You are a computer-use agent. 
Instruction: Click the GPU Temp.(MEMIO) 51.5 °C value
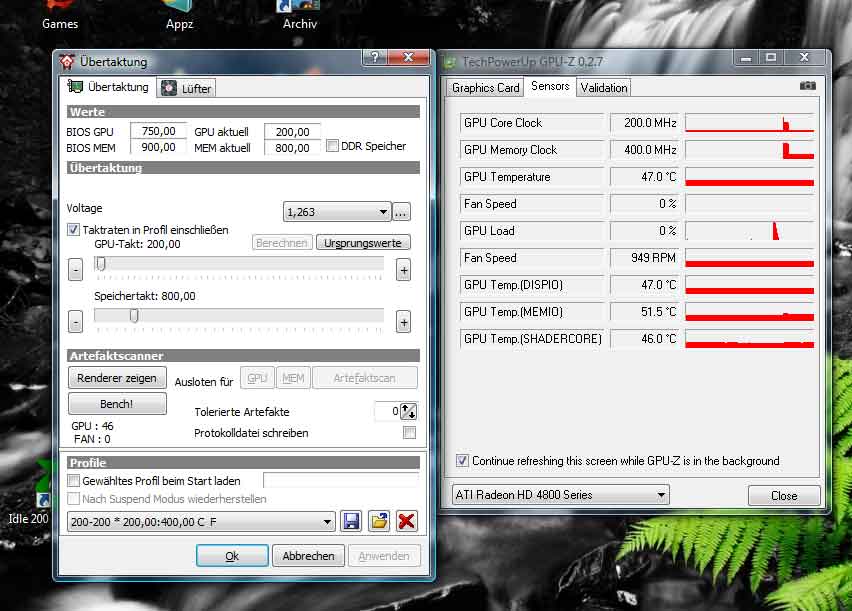tap(644, 311)
